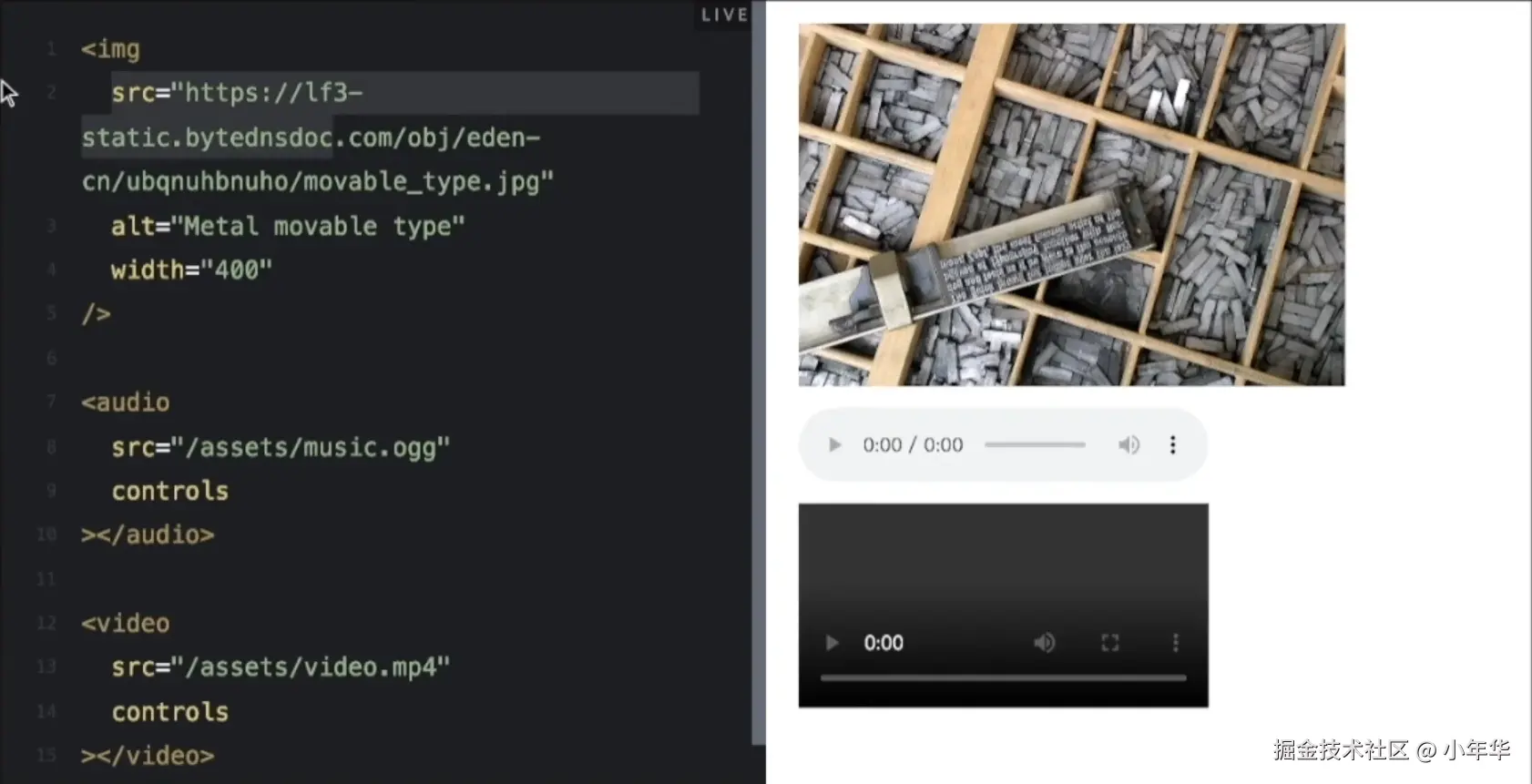The width and height of the screenshot is (1532, 784).
Task: Enter video fullscreen mode
Action: (1109, 643)
